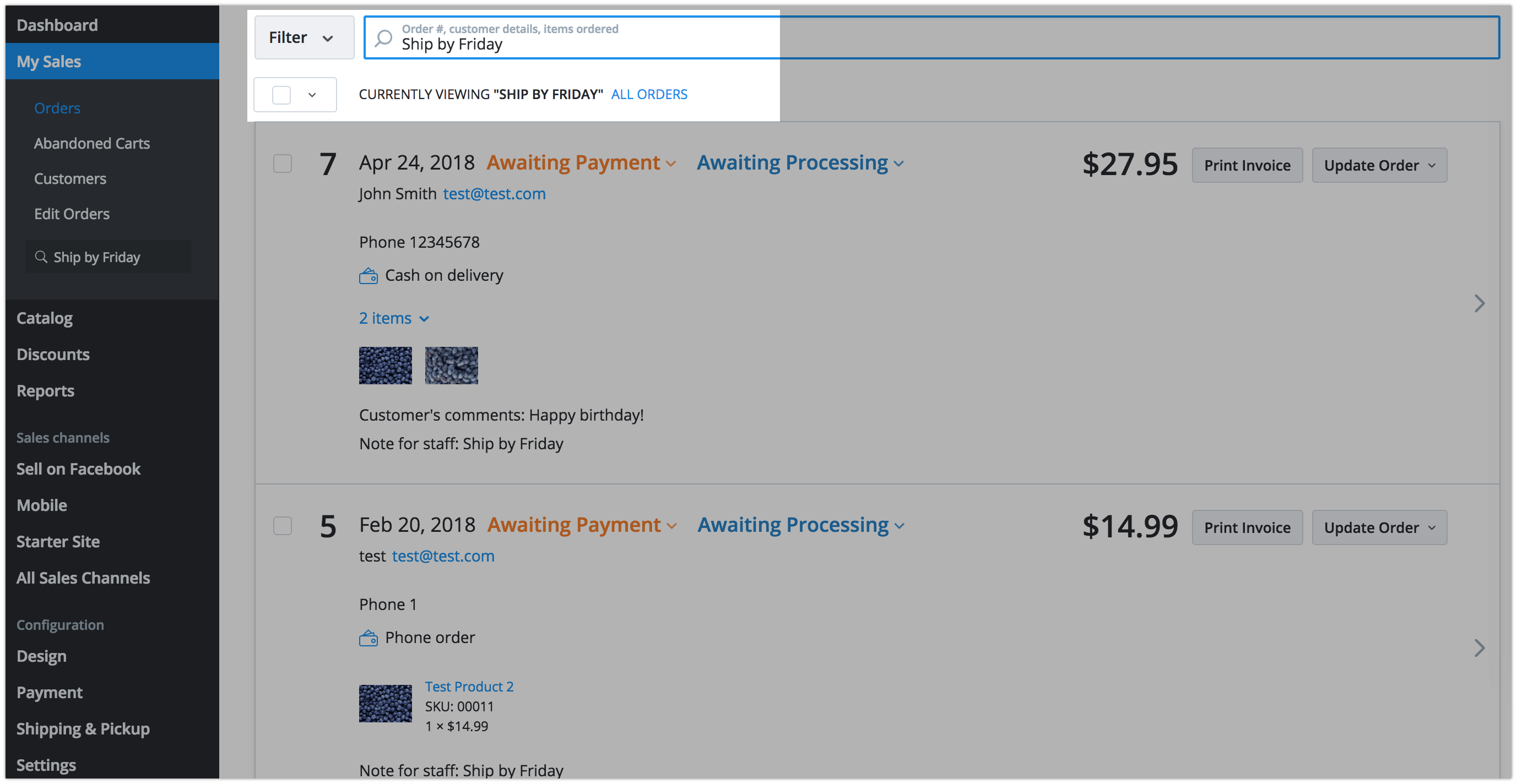The image size is (1517, 784).
Task: Open Settings in the sidebar
Action: pyautogui.click(x=46, y=765)
